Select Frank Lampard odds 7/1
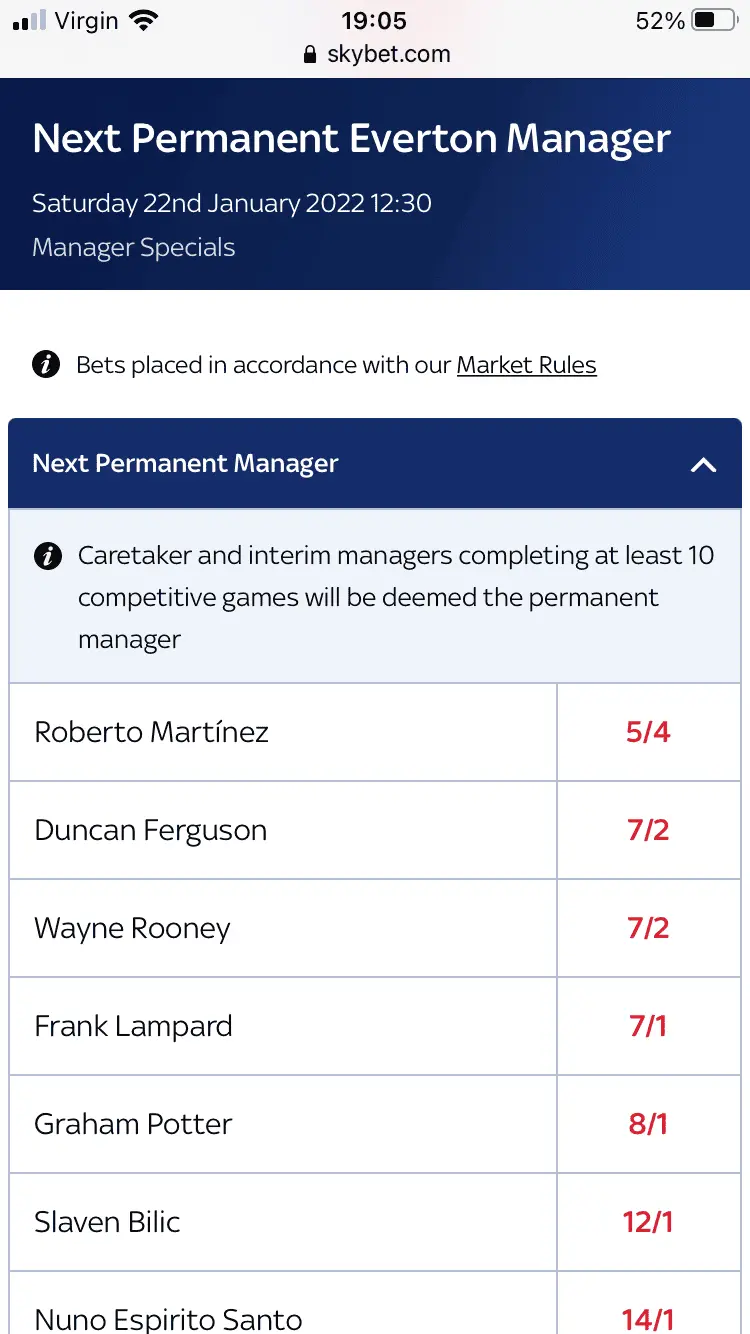750x1334 pixels. (x=648, y=1026)
